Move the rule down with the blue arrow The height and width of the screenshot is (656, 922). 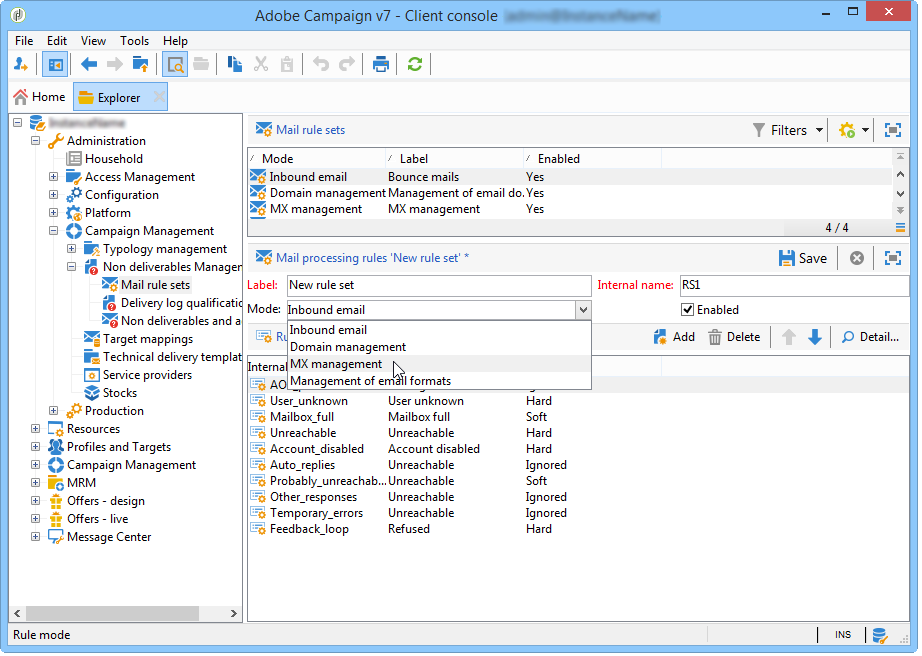pos(814,337)
